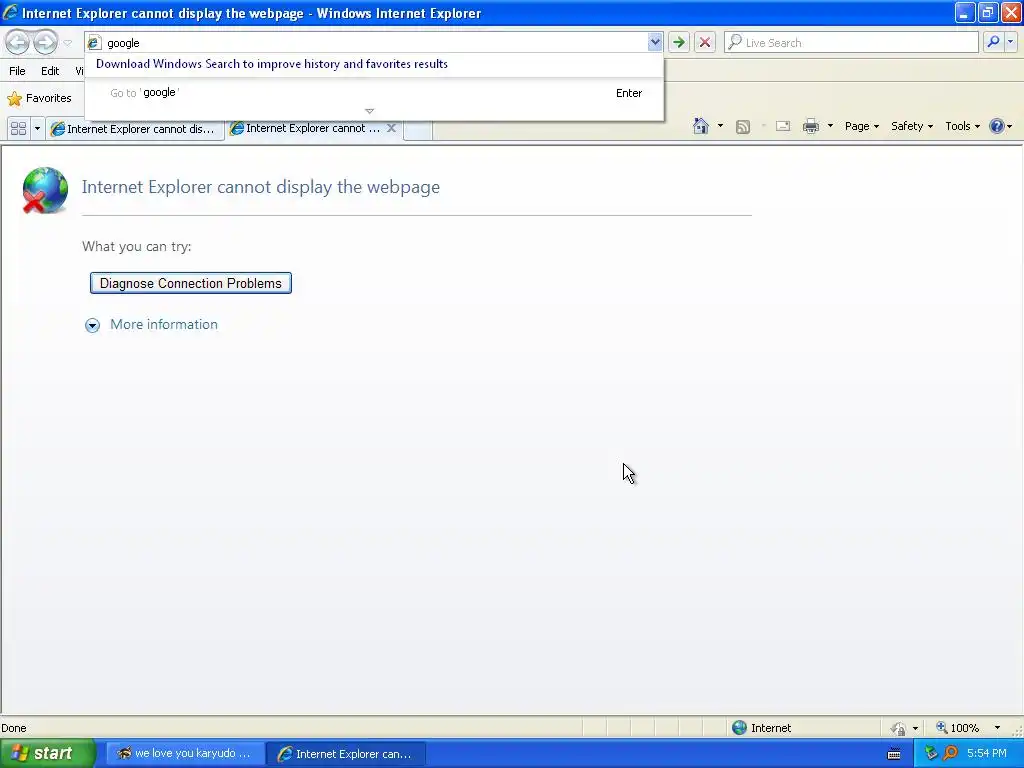This screenshot has height=768, width=1024.
Task: Open the Edit menu
Action: tap(50, 71)
